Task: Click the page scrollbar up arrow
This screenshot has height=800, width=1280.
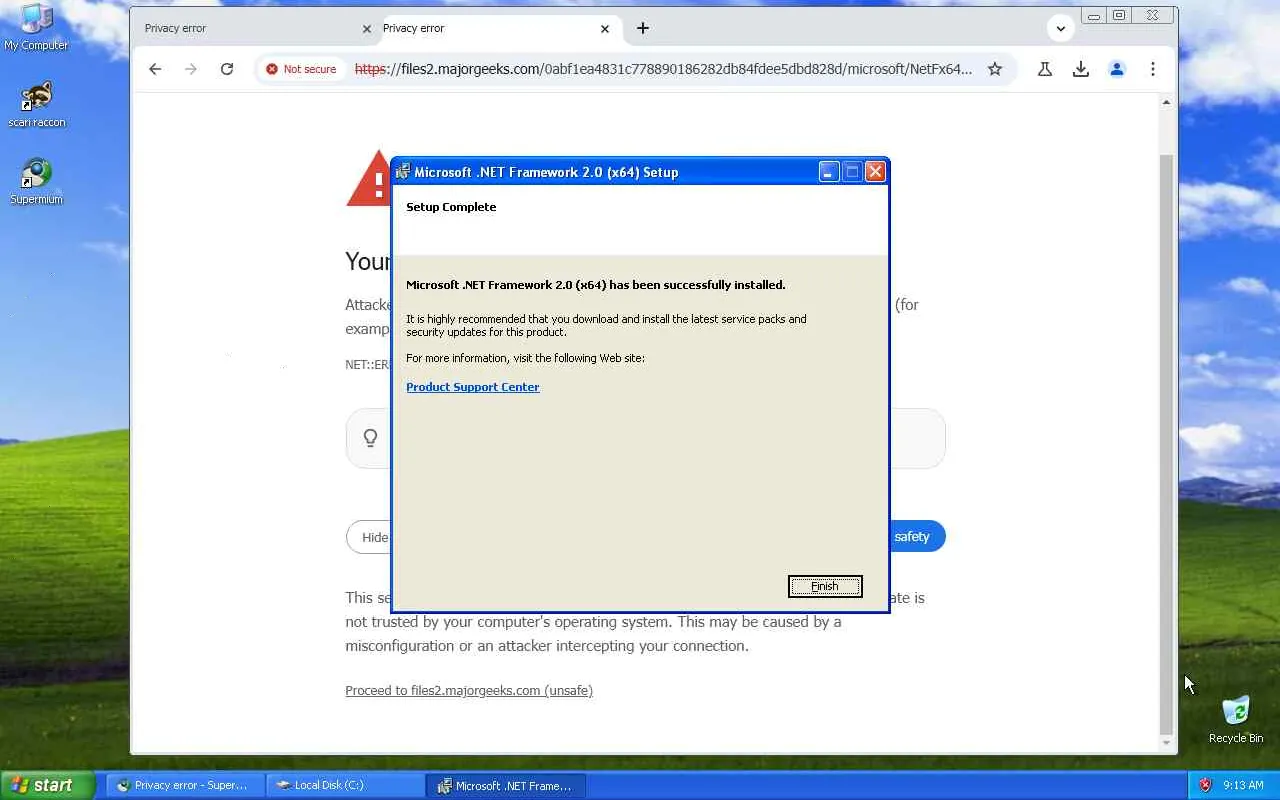Action: click(x=1166, y=102)
